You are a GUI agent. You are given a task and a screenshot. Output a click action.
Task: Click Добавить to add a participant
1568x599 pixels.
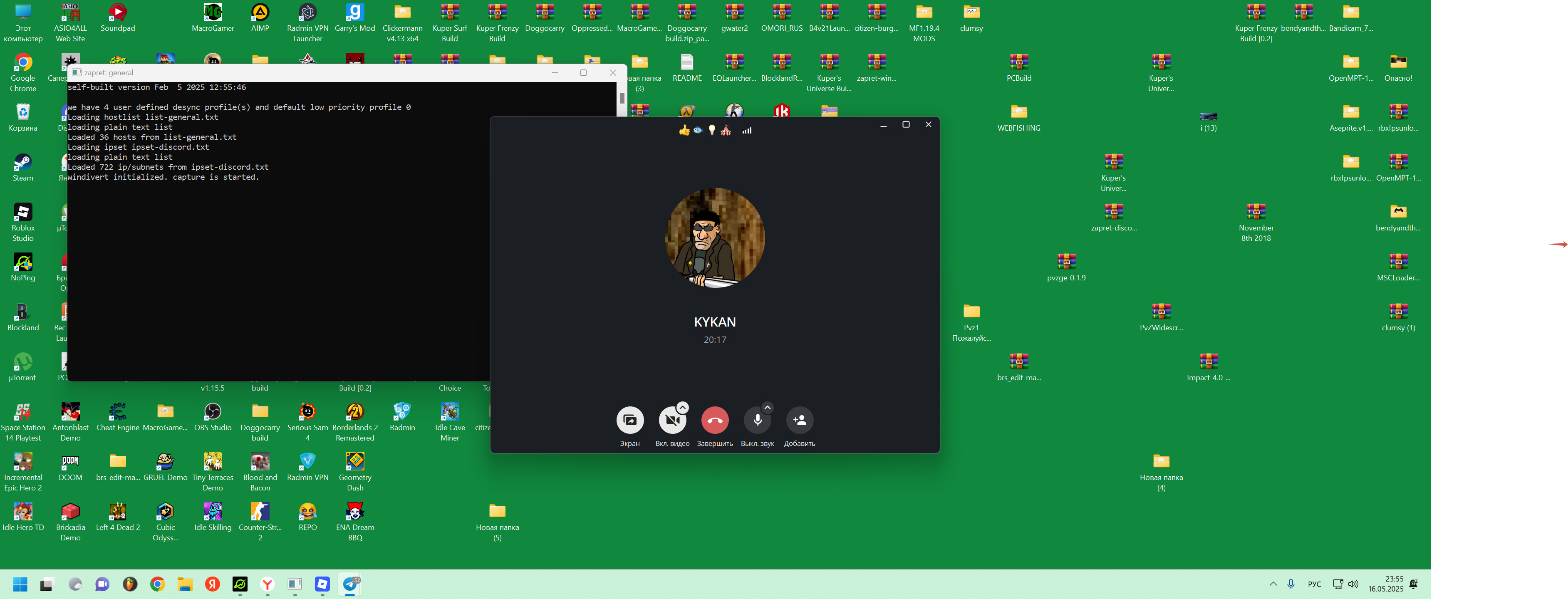[799, 420]
